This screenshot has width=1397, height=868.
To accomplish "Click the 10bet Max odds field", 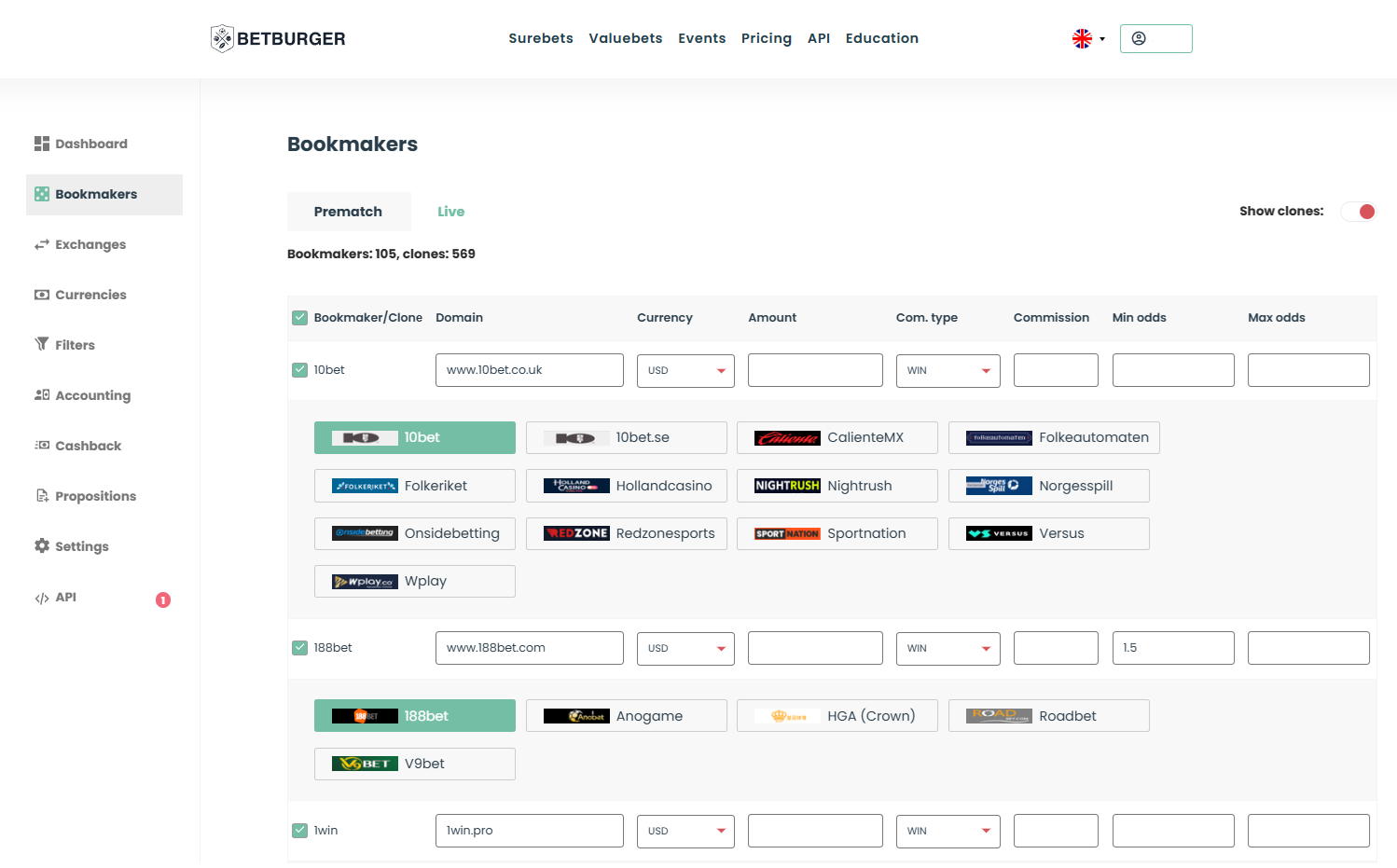I will coord(1308,370).
